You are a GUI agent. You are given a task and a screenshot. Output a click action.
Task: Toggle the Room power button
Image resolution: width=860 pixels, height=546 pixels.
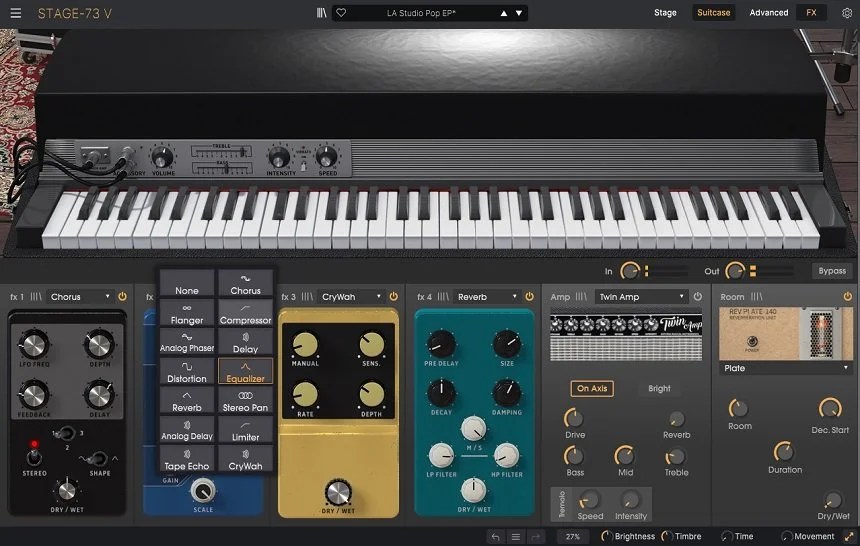pos(848,296)
